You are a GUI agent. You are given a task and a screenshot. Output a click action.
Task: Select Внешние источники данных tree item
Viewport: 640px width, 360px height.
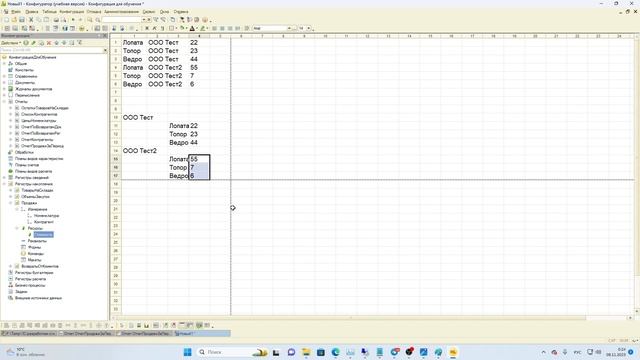pos(38,298)
